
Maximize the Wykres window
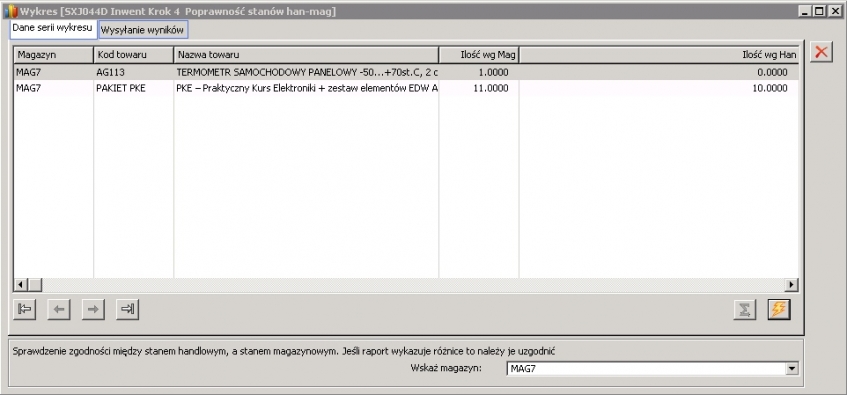coord(820,11)
